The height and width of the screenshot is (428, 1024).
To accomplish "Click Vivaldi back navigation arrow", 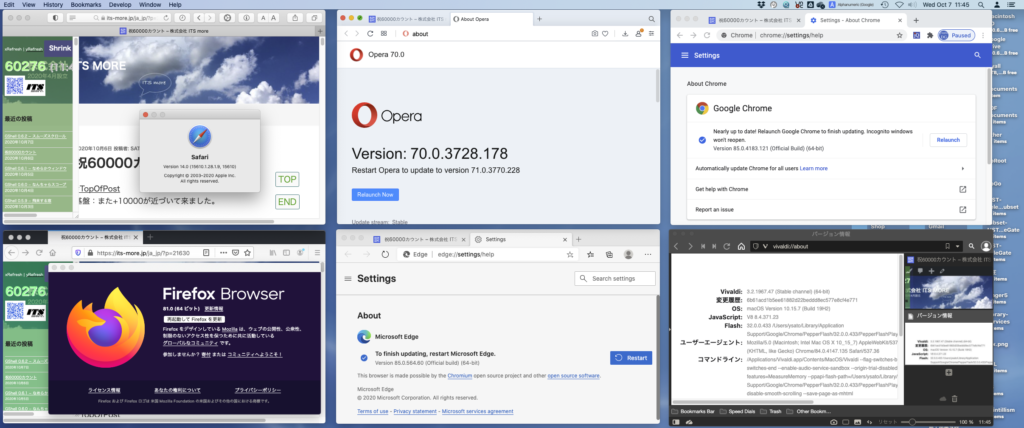I will 677,245.
